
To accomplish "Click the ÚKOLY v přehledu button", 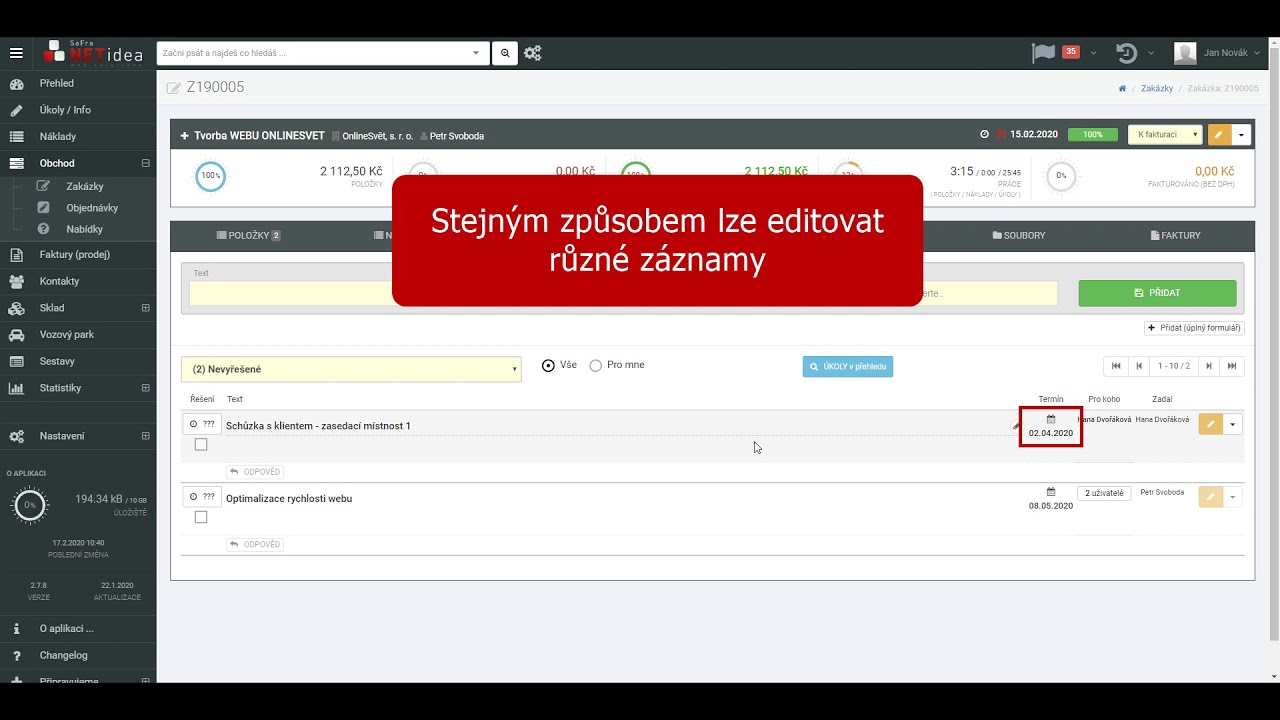I will tap(848, 367).
